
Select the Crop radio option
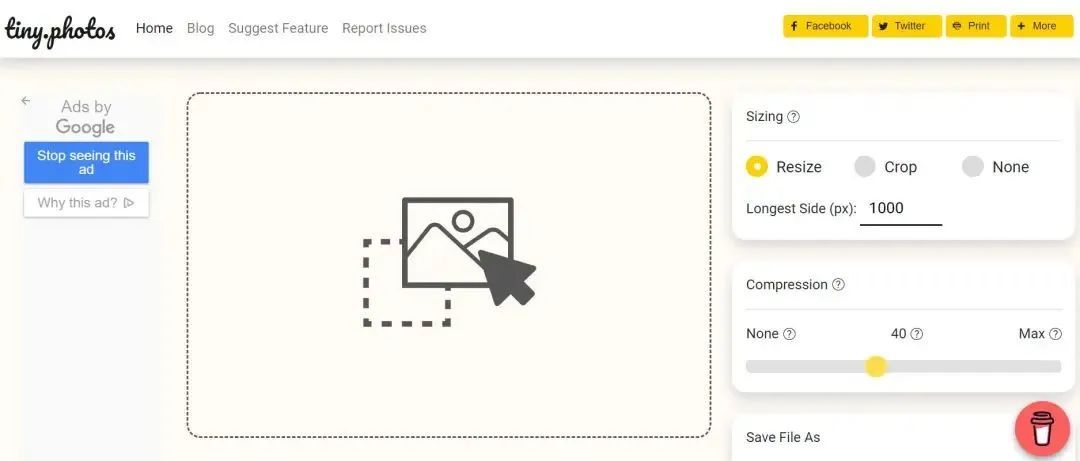click(865, 167)
